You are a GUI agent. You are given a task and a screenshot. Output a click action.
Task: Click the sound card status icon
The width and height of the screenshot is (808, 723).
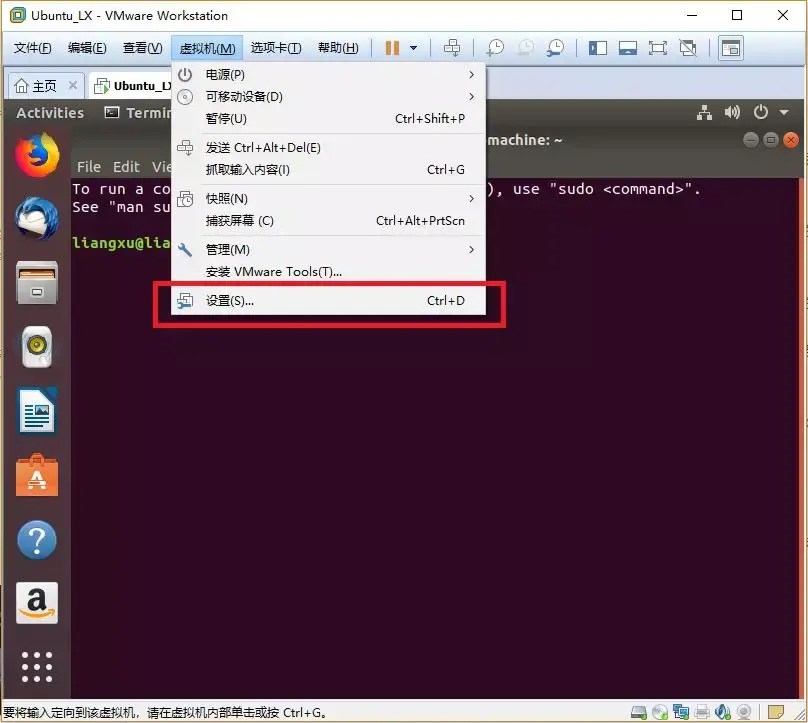point(722,712)
